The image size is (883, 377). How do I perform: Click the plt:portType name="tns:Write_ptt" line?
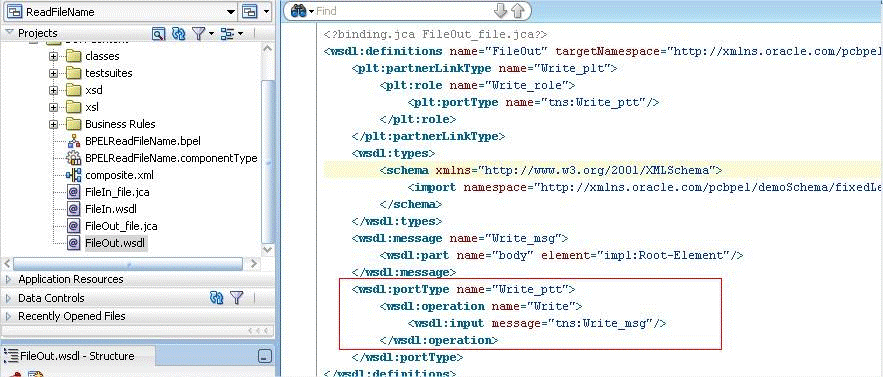tap(533, 103)
